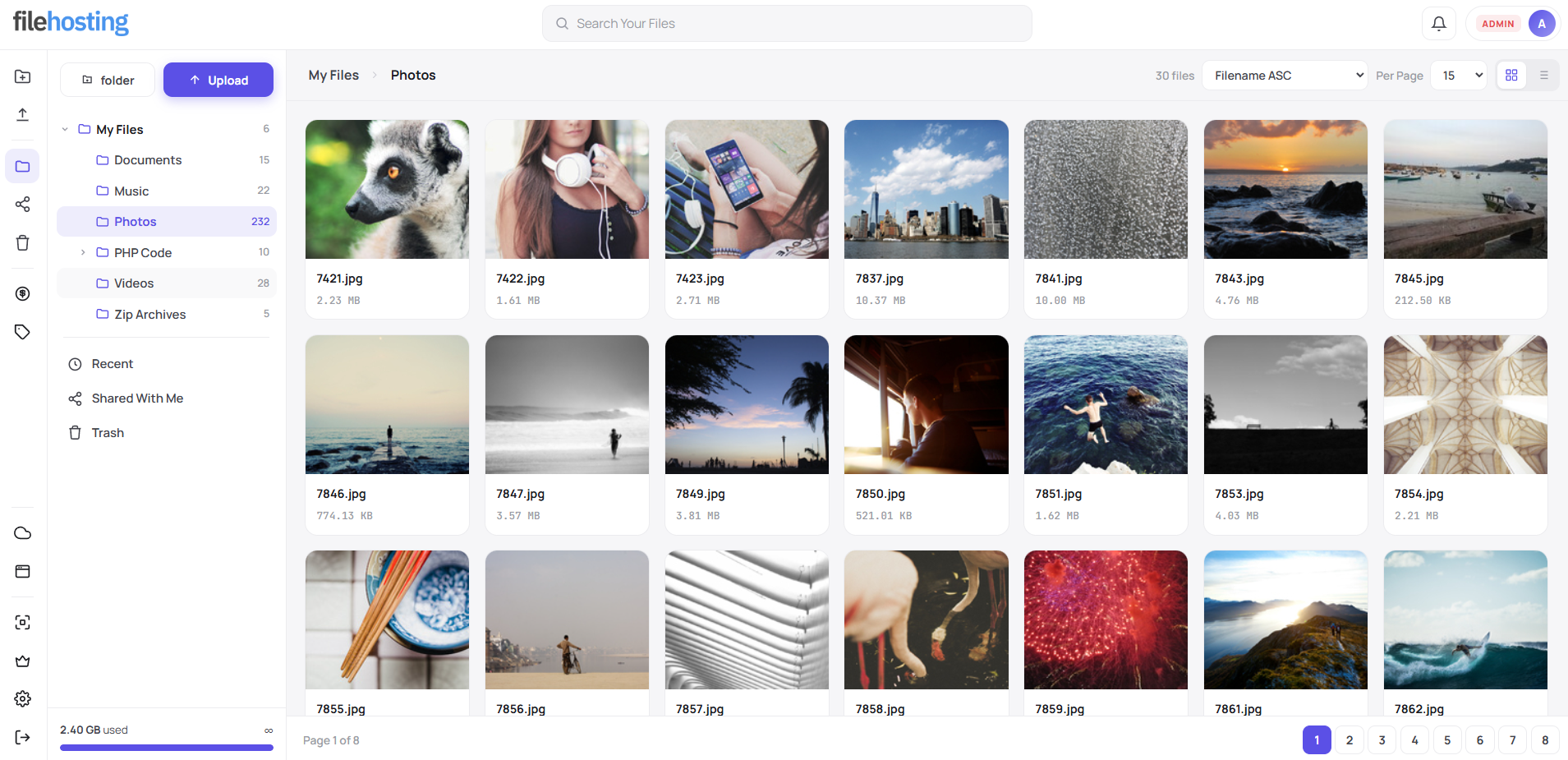Click the tag icon in left rail
1568x760 pixels.
pos(23,332)
